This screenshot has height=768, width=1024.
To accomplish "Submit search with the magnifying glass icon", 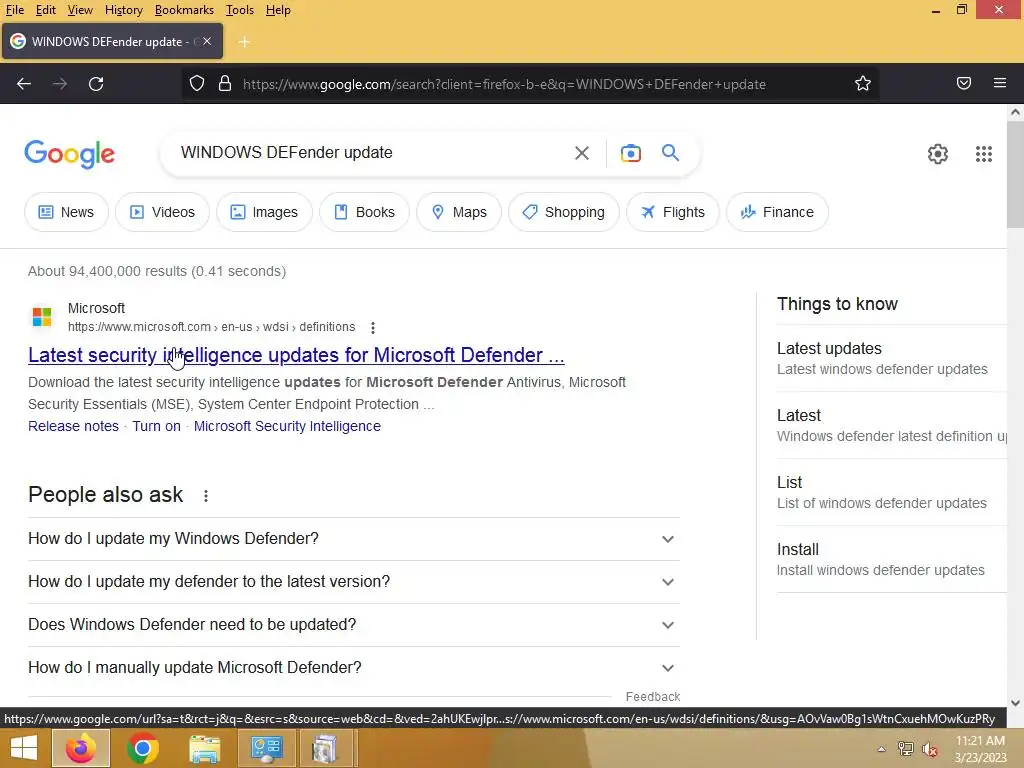I will click(x=670, y=153).
